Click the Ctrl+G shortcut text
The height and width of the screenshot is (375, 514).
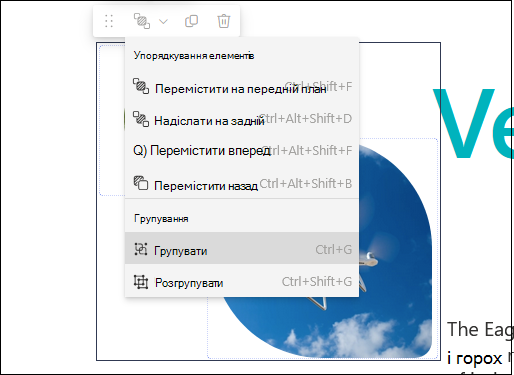334,249
